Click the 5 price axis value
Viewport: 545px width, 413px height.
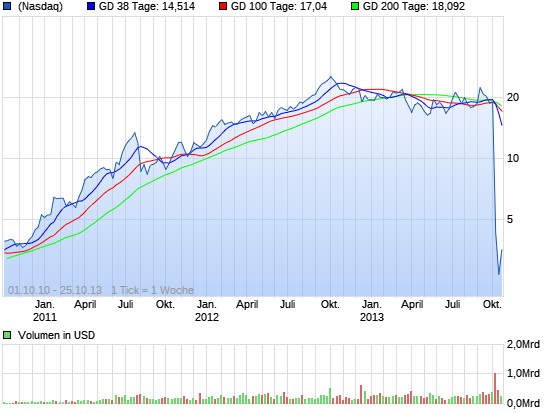coord(510,219)
